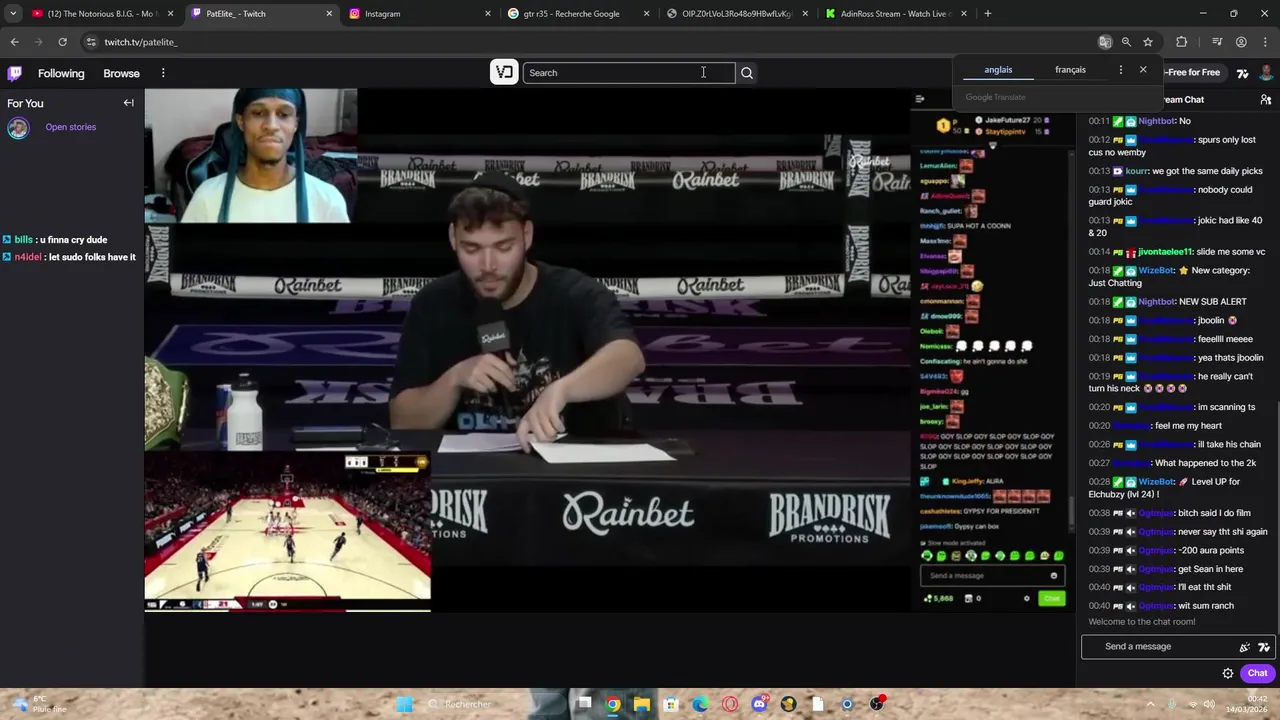
Task: Reload the page
Action: 62,42
